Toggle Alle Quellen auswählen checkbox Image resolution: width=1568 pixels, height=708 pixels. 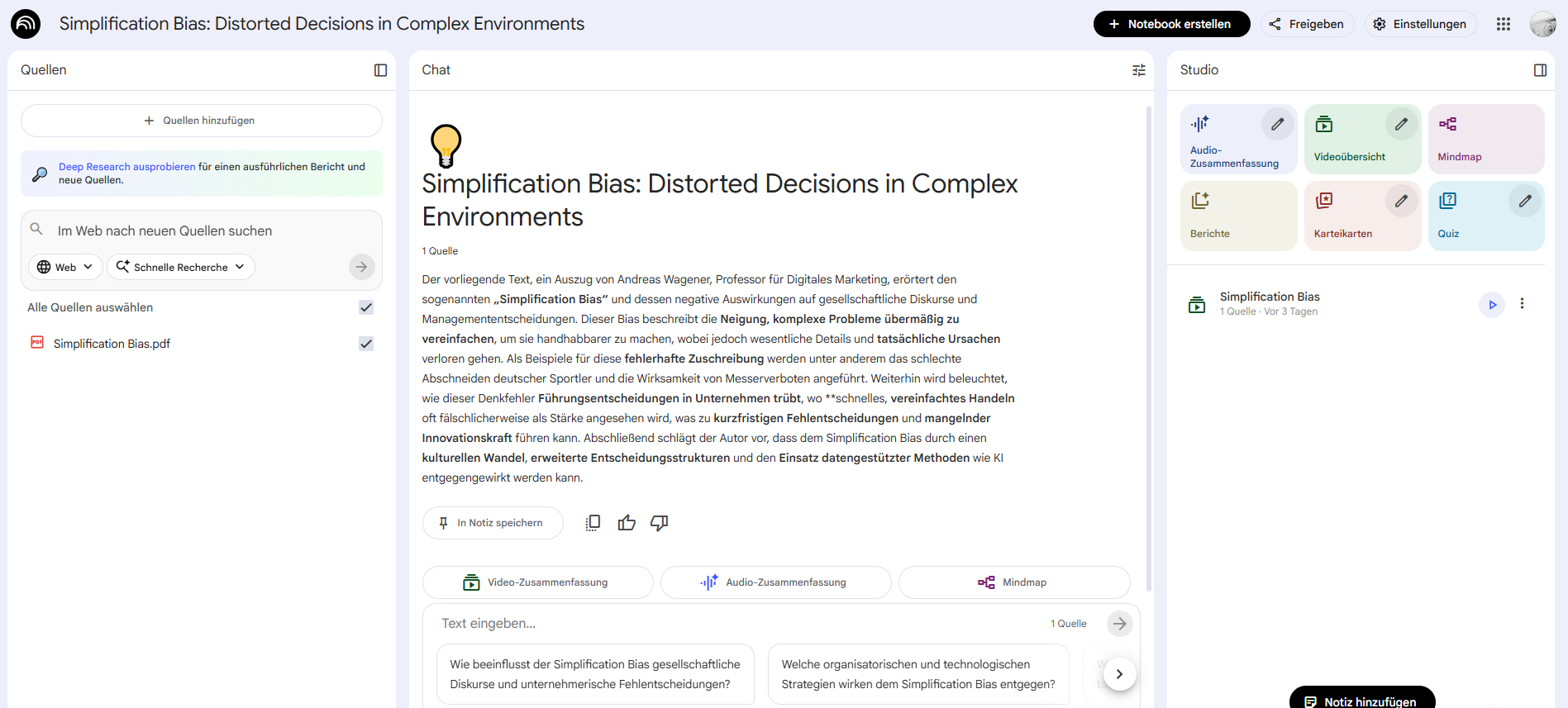[x=366, y=307]
